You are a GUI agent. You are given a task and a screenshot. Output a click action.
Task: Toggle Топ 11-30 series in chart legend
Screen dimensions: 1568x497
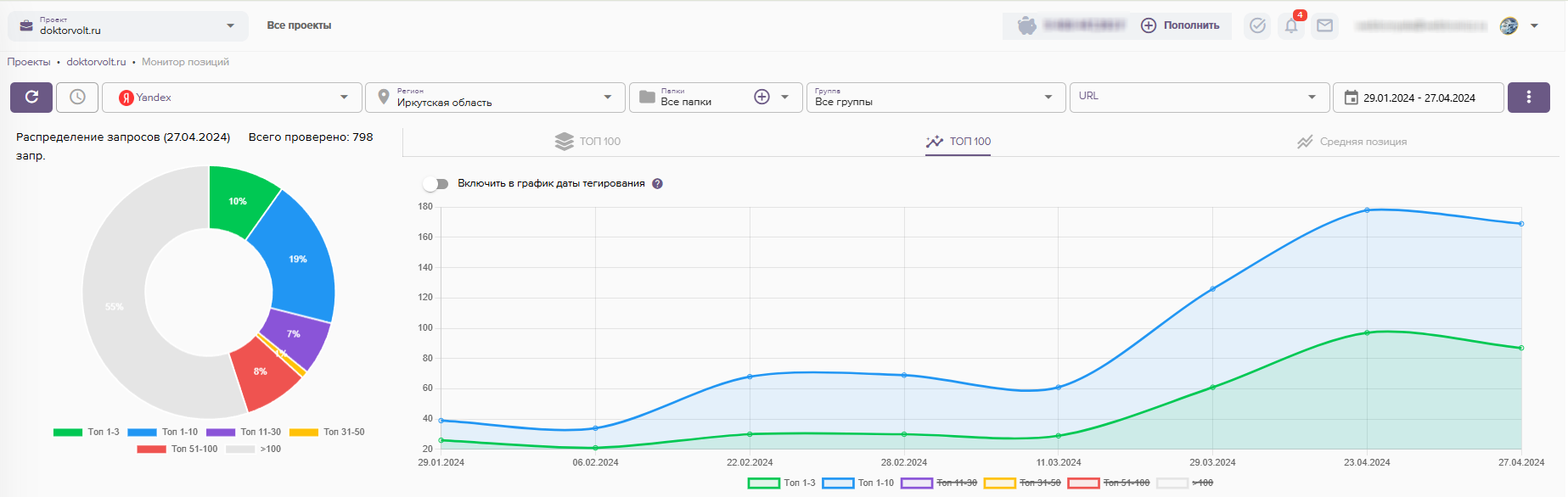939,483
